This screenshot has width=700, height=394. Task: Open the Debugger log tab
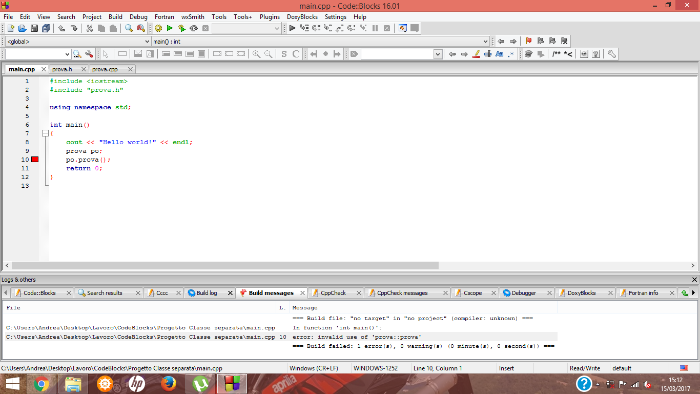524,293
